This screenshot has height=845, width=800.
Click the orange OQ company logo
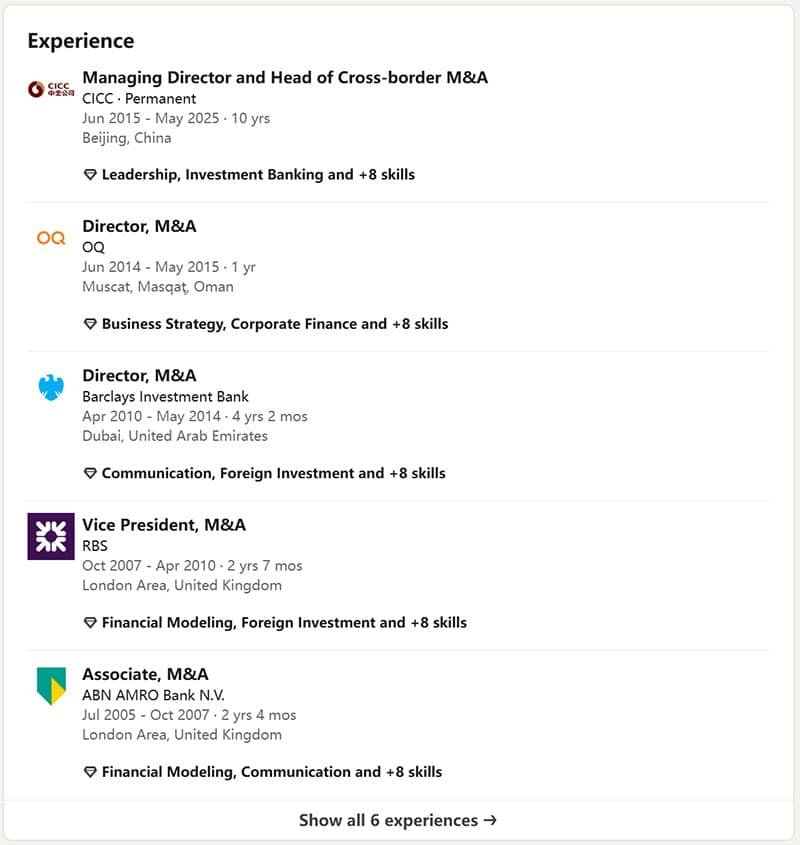(x=51, y=238)
